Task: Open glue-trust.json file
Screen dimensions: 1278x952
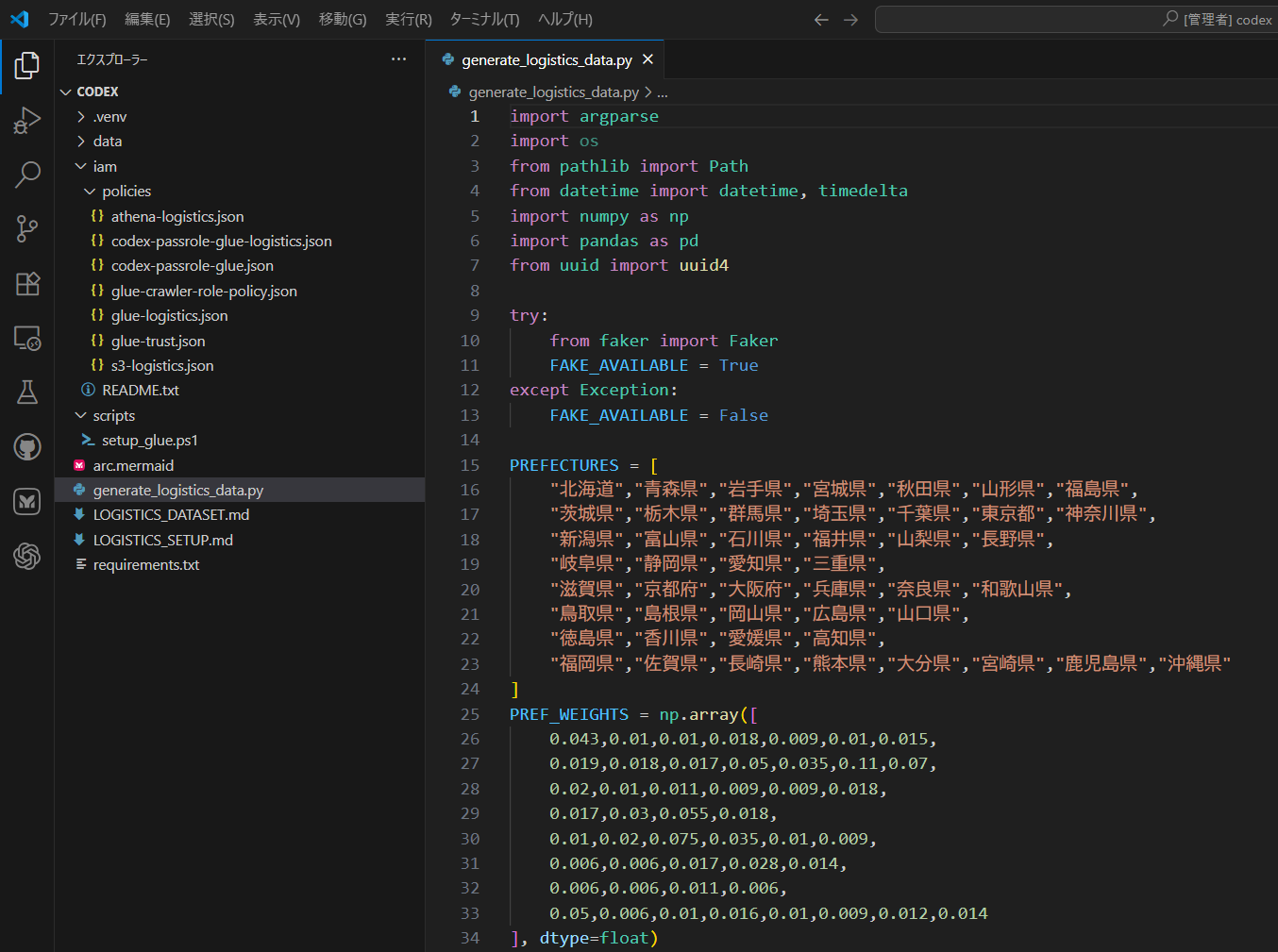Action: click(158, 342)
